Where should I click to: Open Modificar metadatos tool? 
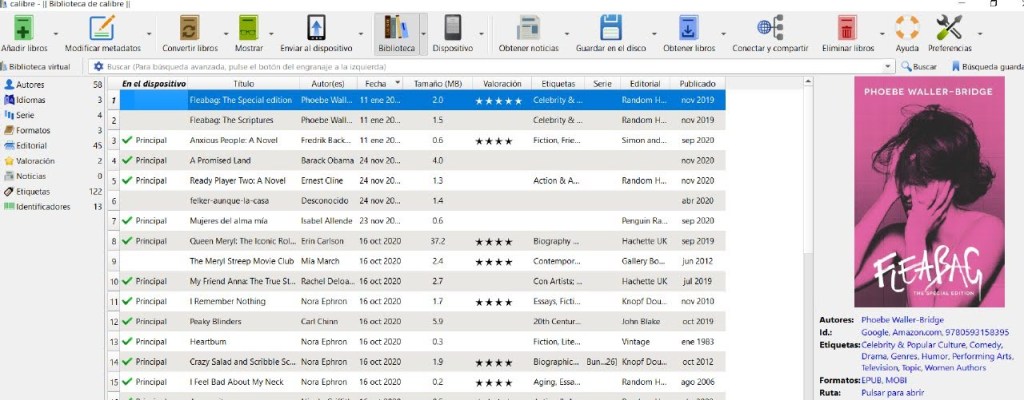click(102, 28)
